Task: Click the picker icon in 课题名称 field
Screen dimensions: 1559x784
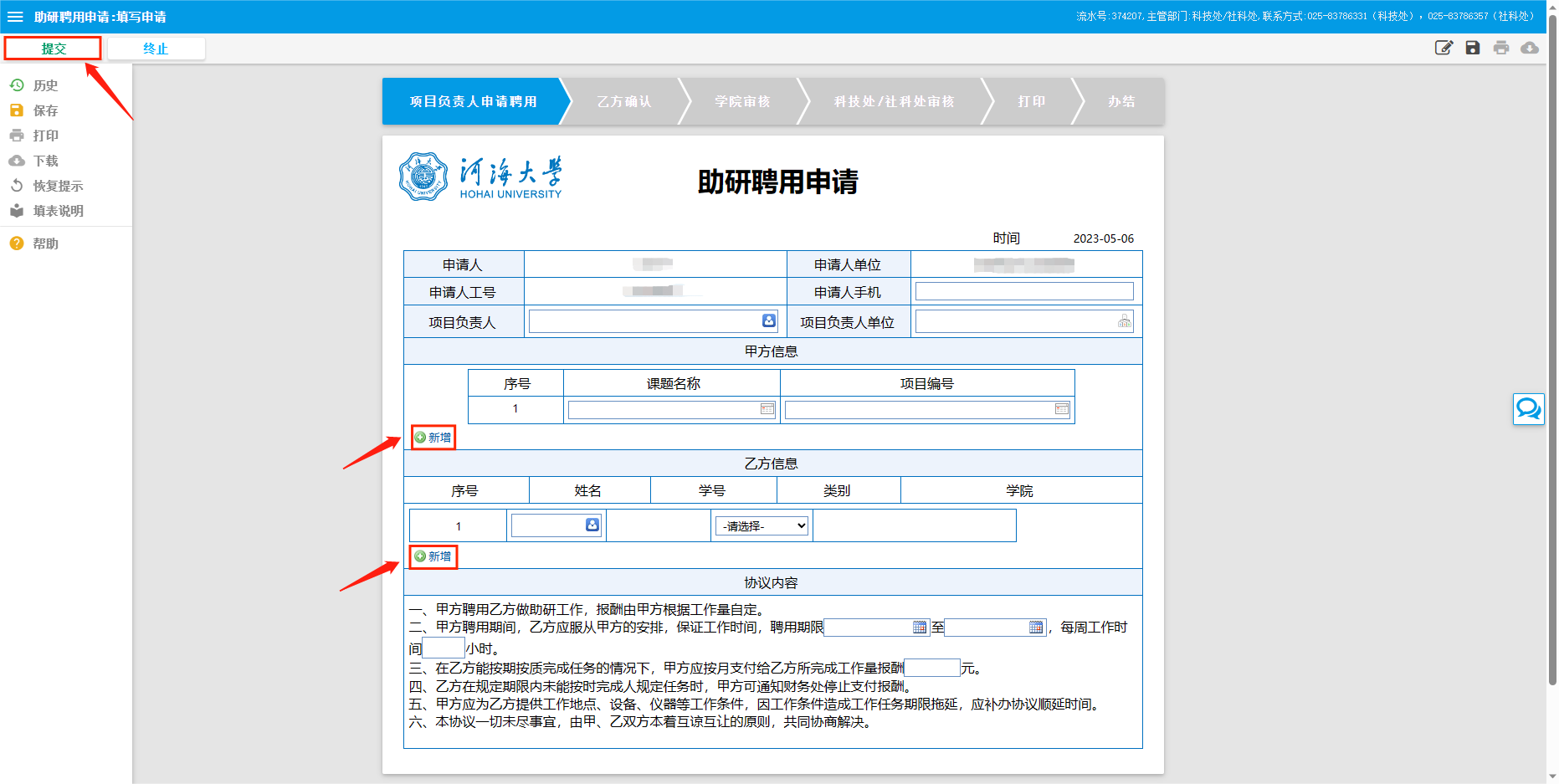Action: coord(767,409)
